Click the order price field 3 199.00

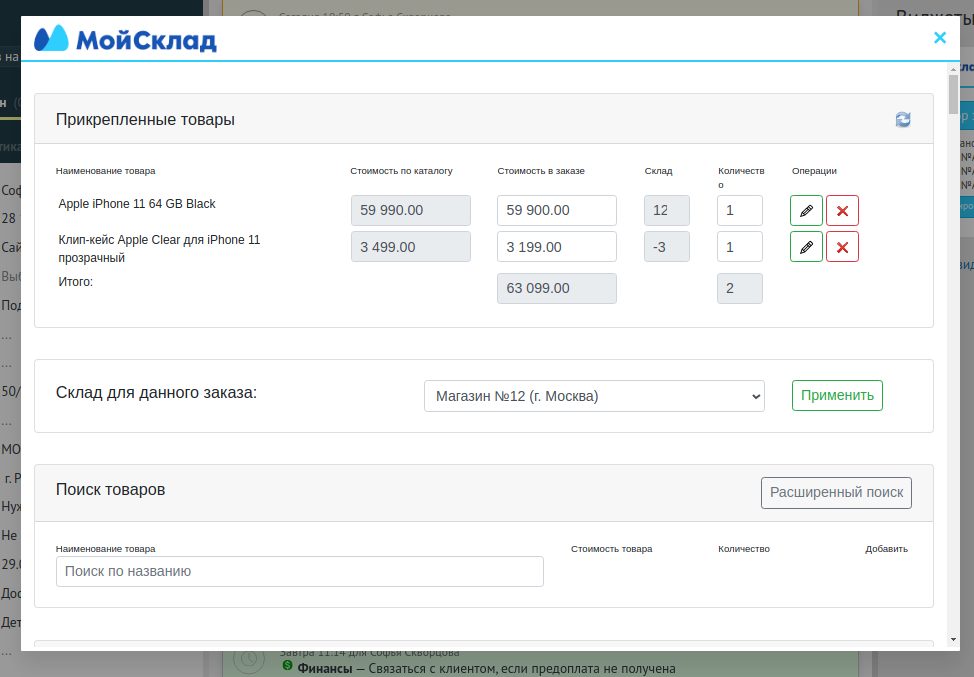tap(557, 247)
